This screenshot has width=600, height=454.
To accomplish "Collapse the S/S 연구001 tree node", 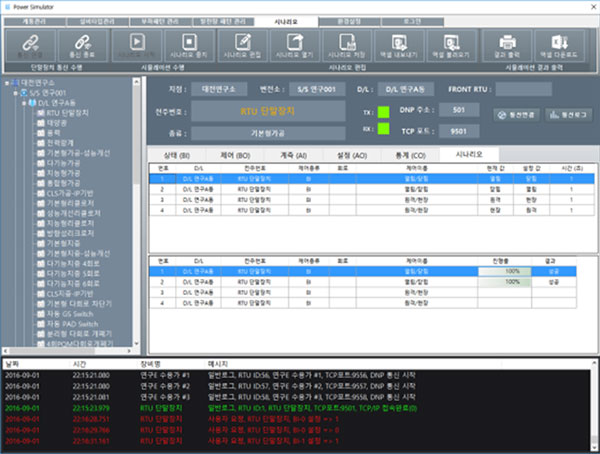I will tap(15, 93).
